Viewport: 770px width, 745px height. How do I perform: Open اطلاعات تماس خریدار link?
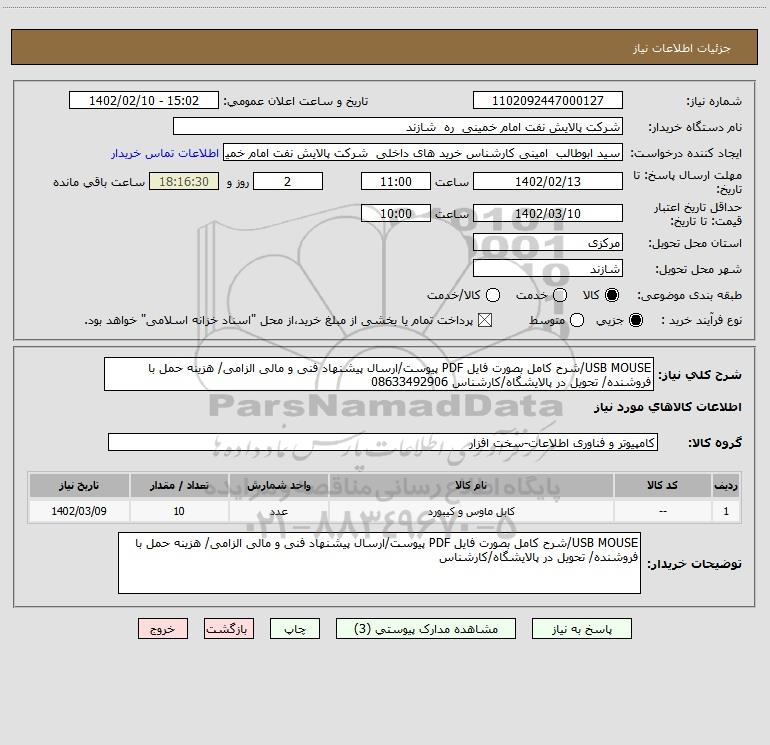coord(165,153)
